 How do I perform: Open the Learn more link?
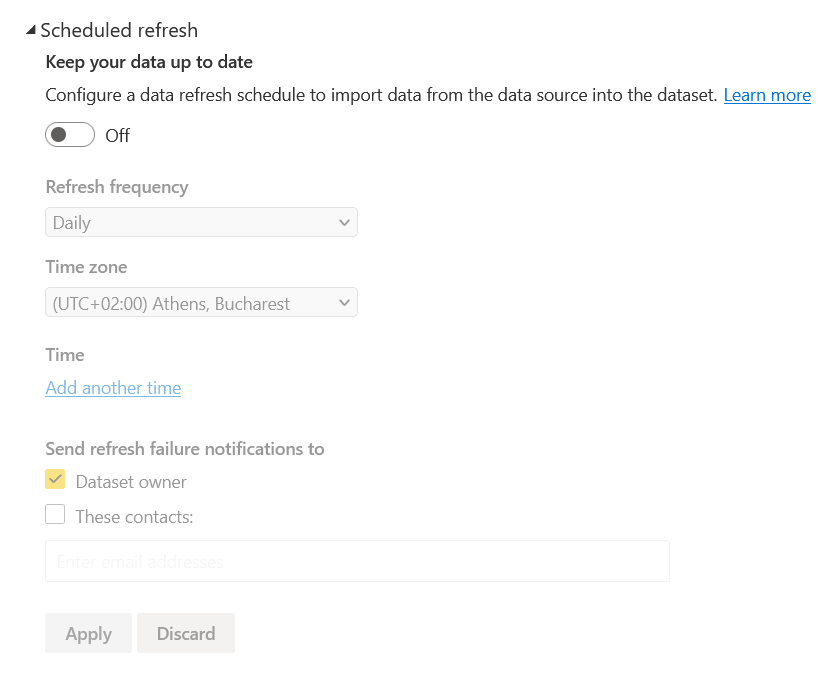(767, 95)
